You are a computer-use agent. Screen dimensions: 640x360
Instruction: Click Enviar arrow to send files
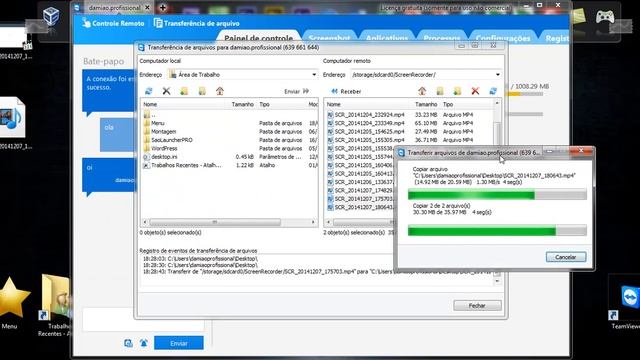coord(297,91)
